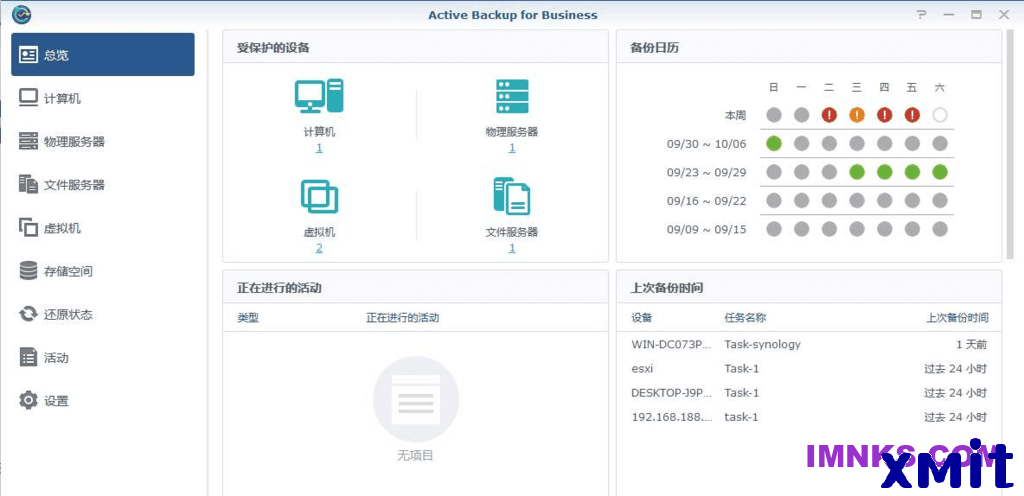Click the 虚拟机 overlapping squares icon in protected devices
Image resolution: width=1024 pixels, height=496 pixels.
coord(319,197)
